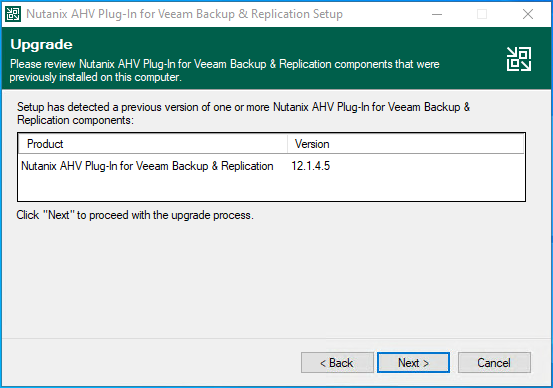Close the Nutanix AHV Plug-In setup window
553x388 pixels.
coord(528,14)
